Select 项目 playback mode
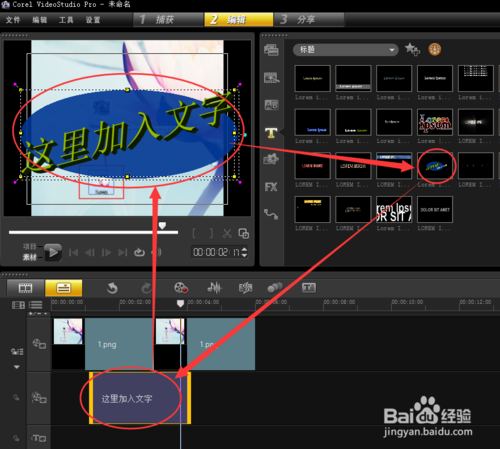The width and height of the screenshot is (500, 449). click(29, 247)
